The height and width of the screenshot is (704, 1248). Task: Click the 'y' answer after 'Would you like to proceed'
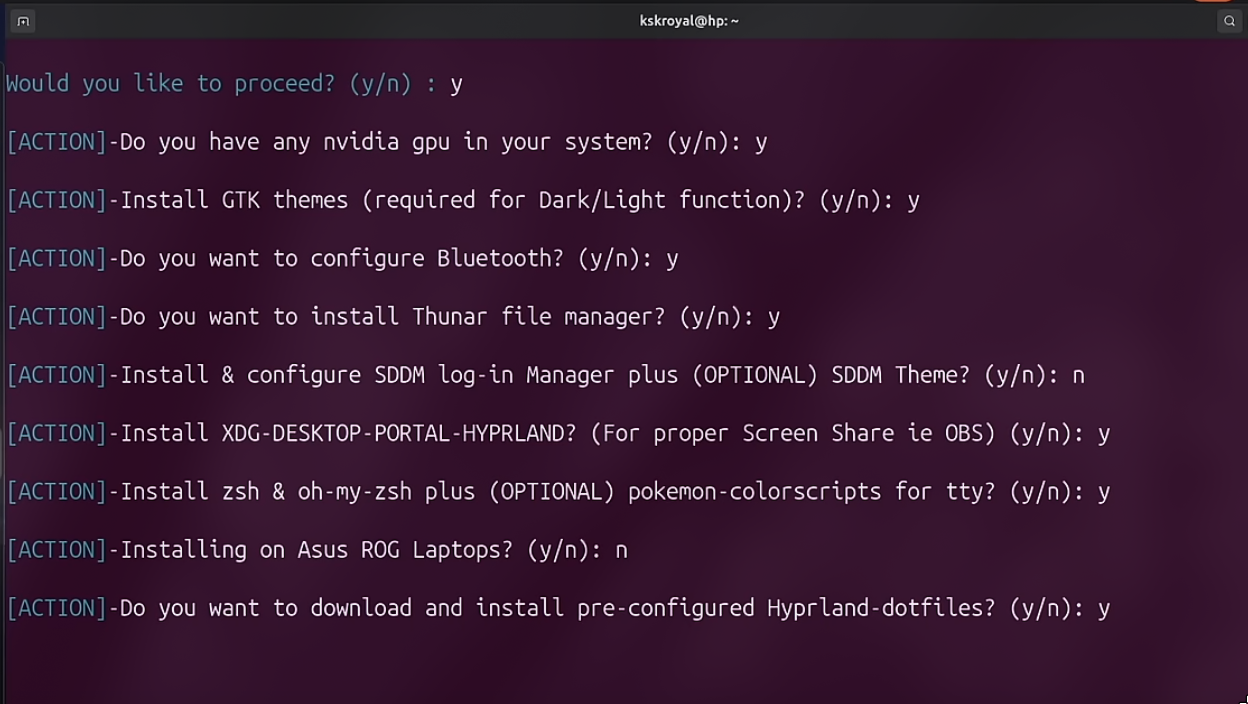click(456, 85)
